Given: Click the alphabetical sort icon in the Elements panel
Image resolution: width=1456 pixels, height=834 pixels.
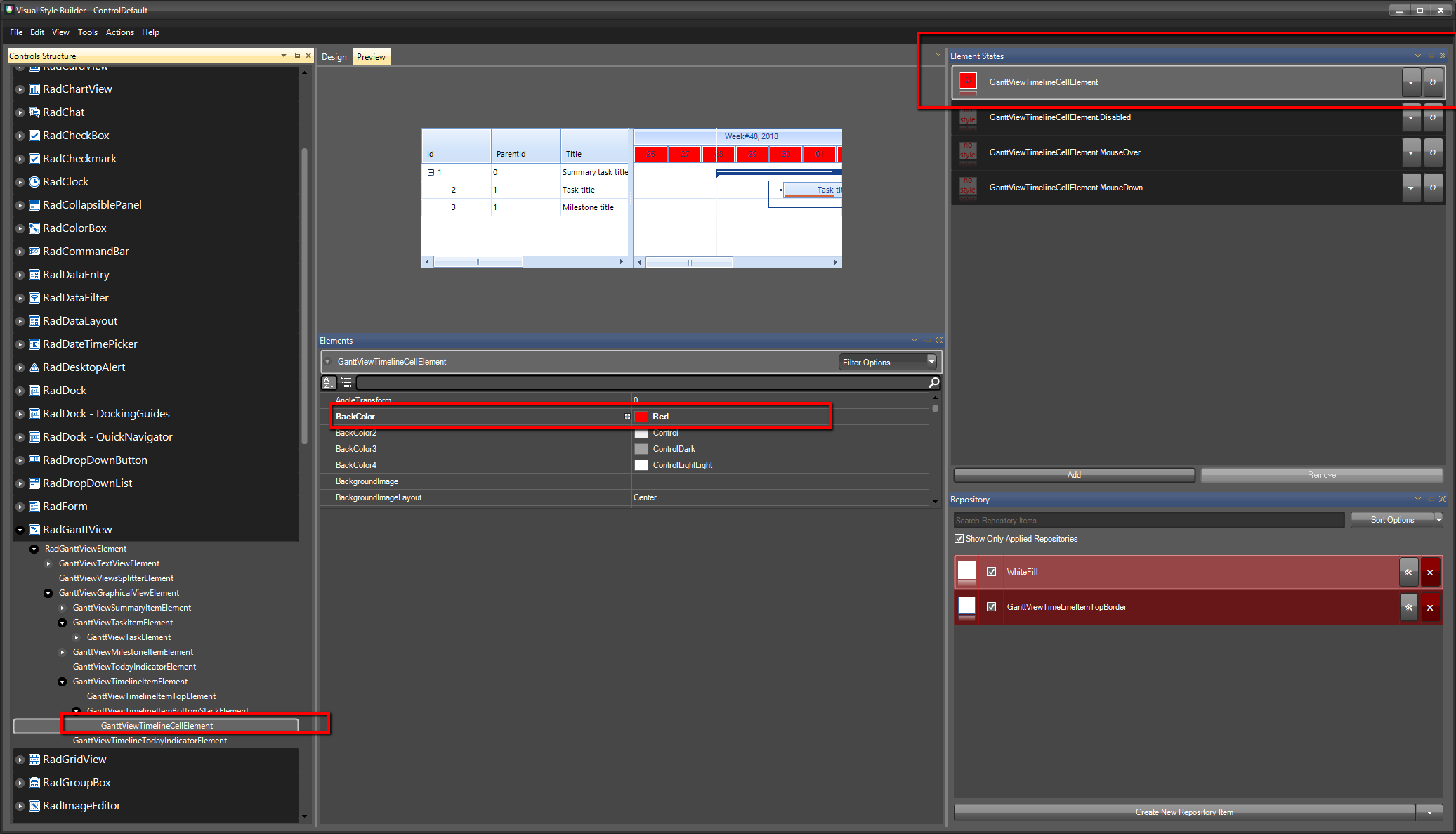Looking at the screenshot, I should (x=329, y=382).
